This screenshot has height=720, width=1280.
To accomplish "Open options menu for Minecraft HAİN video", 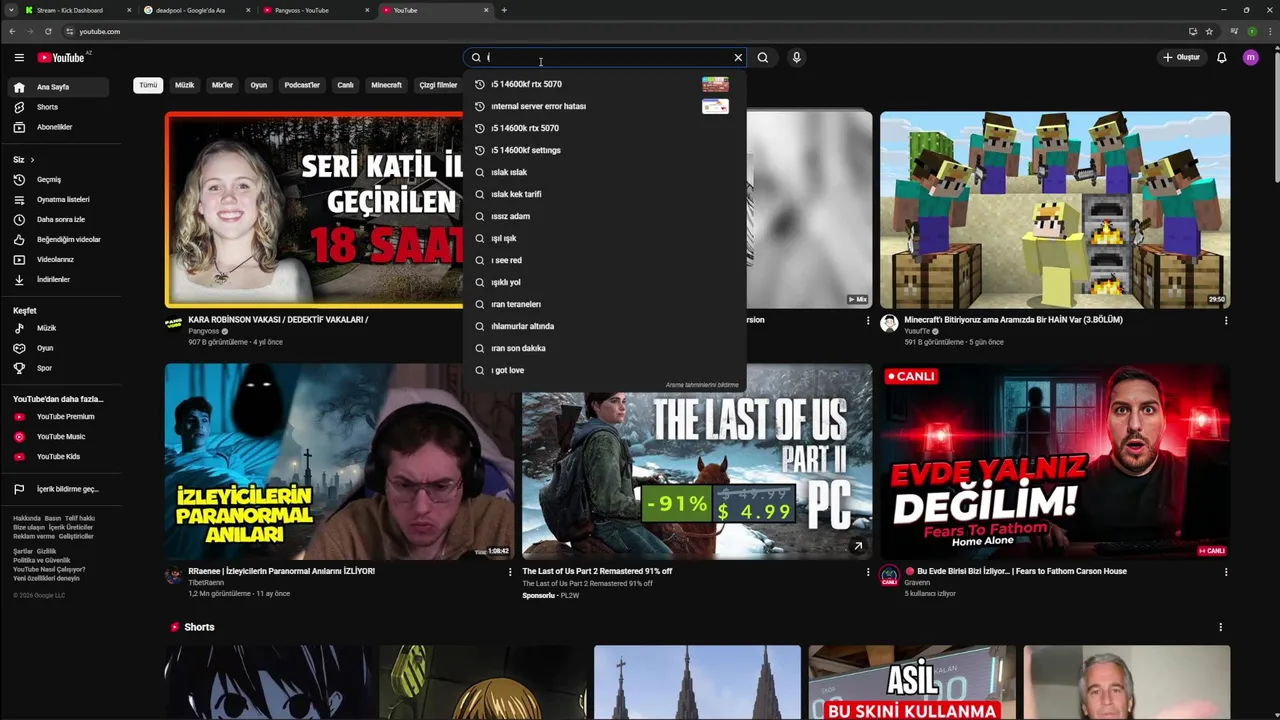I will pos(1225,321).
